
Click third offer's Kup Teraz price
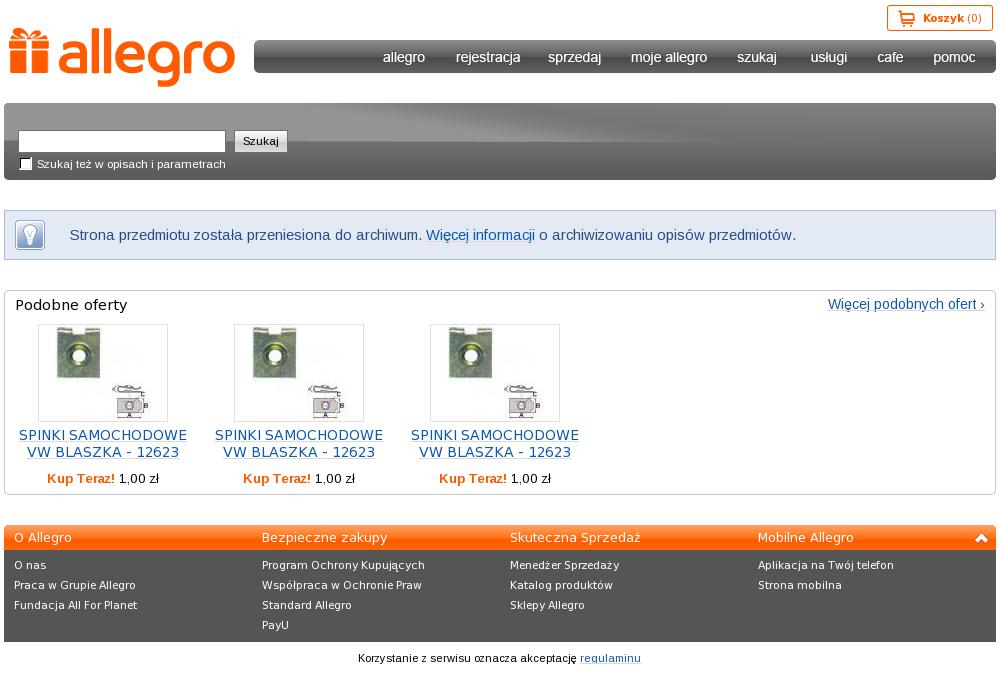click(495, 478)
